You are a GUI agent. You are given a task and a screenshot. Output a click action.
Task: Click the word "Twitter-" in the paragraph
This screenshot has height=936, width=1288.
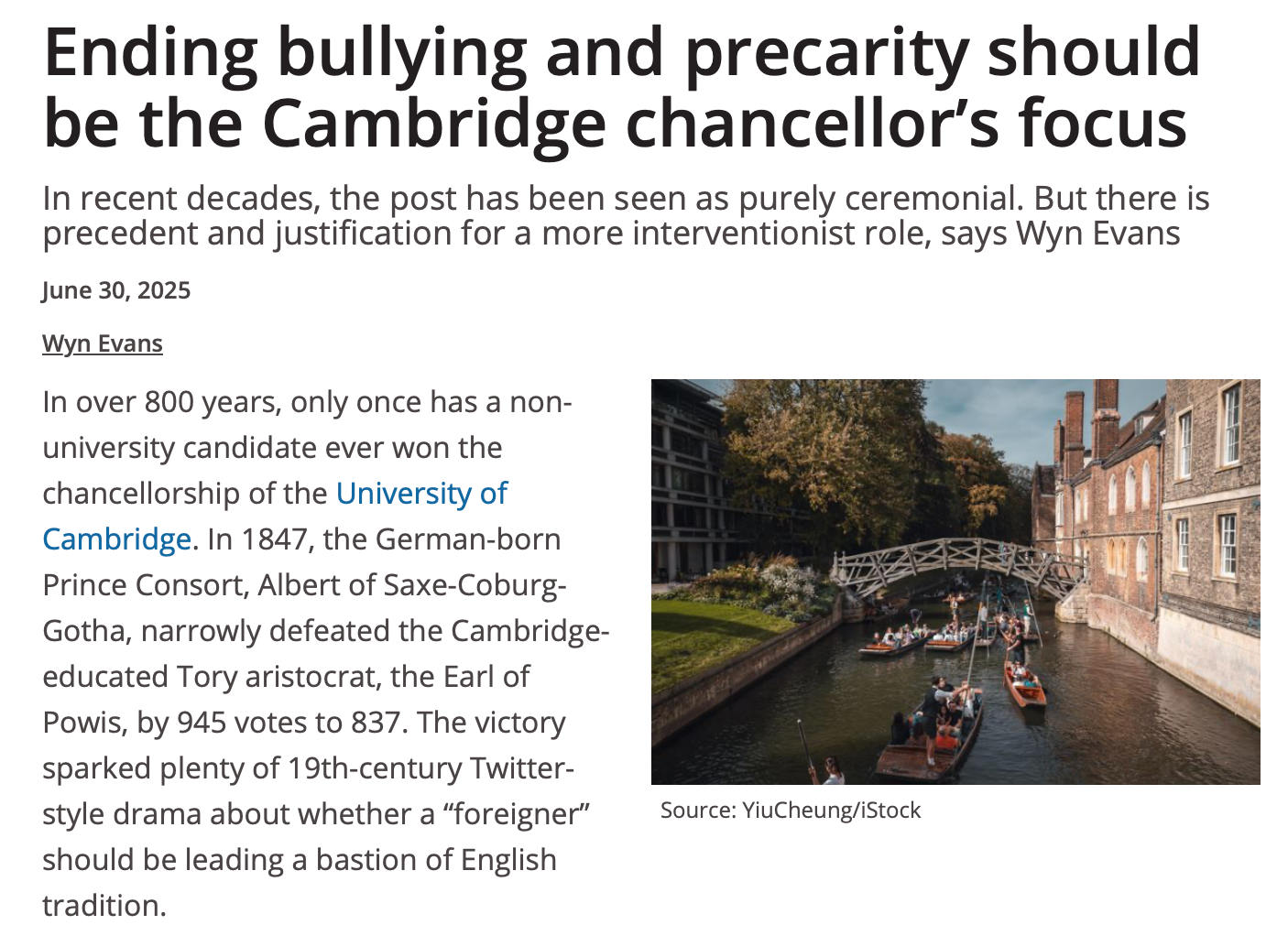pyautogui.click(x=521, y=768)
